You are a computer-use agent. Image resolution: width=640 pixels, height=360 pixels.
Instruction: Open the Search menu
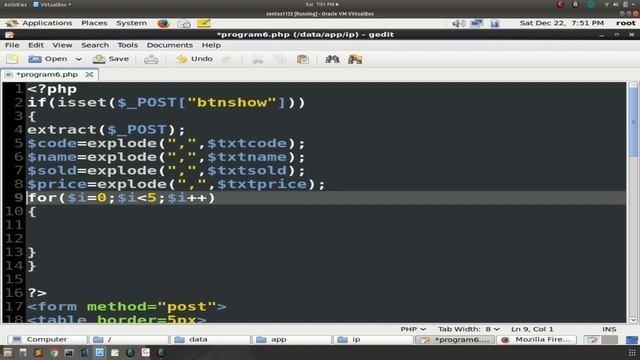(x=95, y=45)
